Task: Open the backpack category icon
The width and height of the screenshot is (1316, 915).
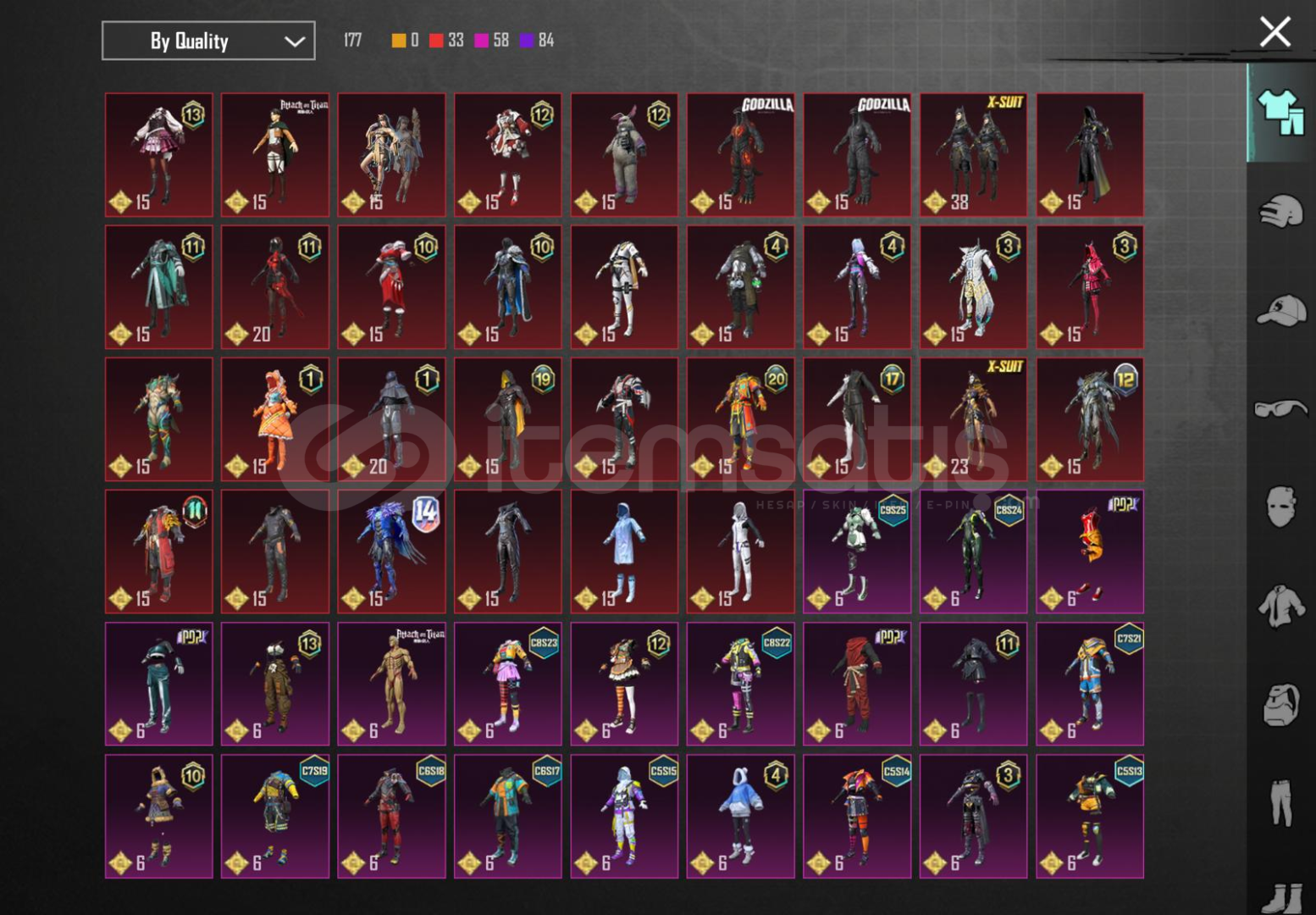Action: [x=1280, y=705]
